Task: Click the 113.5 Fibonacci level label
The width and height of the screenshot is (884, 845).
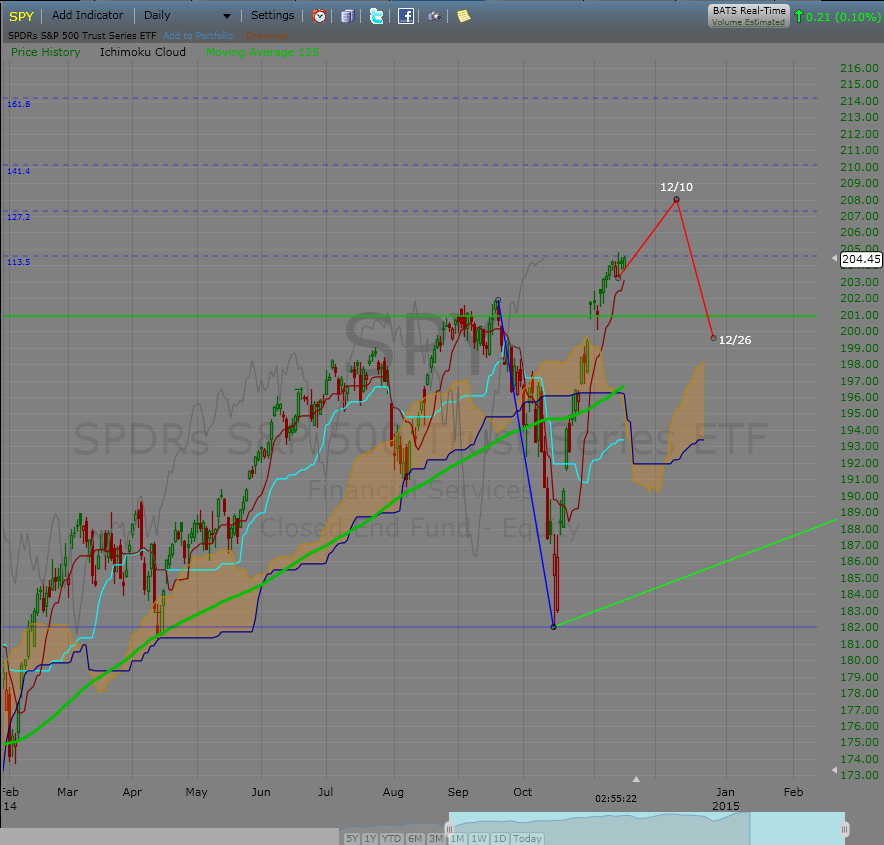Action: point(19,262)
